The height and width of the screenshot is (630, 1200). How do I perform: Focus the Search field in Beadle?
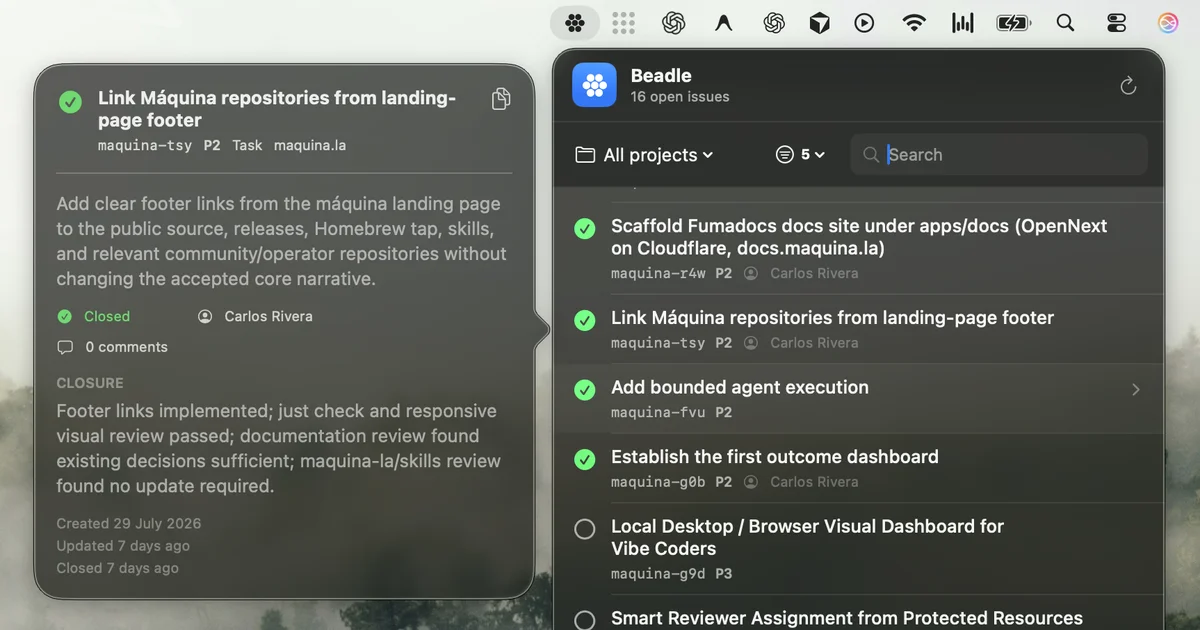(998, 155)
